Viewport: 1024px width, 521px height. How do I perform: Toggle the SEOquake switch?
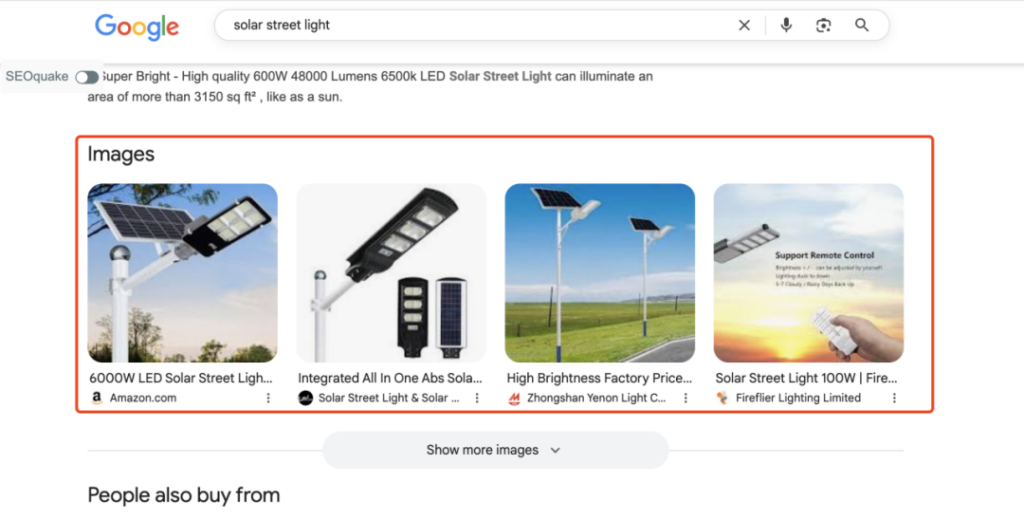tap(87, 77)
